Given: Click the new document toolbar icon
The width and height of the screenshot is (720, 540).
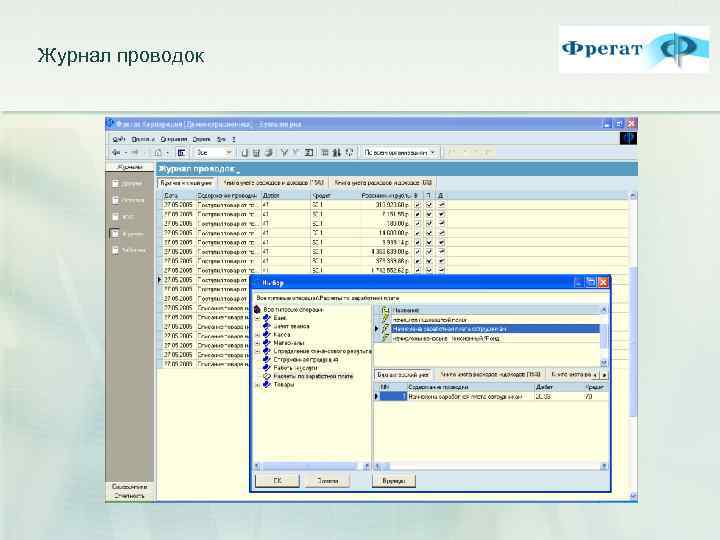Looking at the screenshot, I should (245, 152).
